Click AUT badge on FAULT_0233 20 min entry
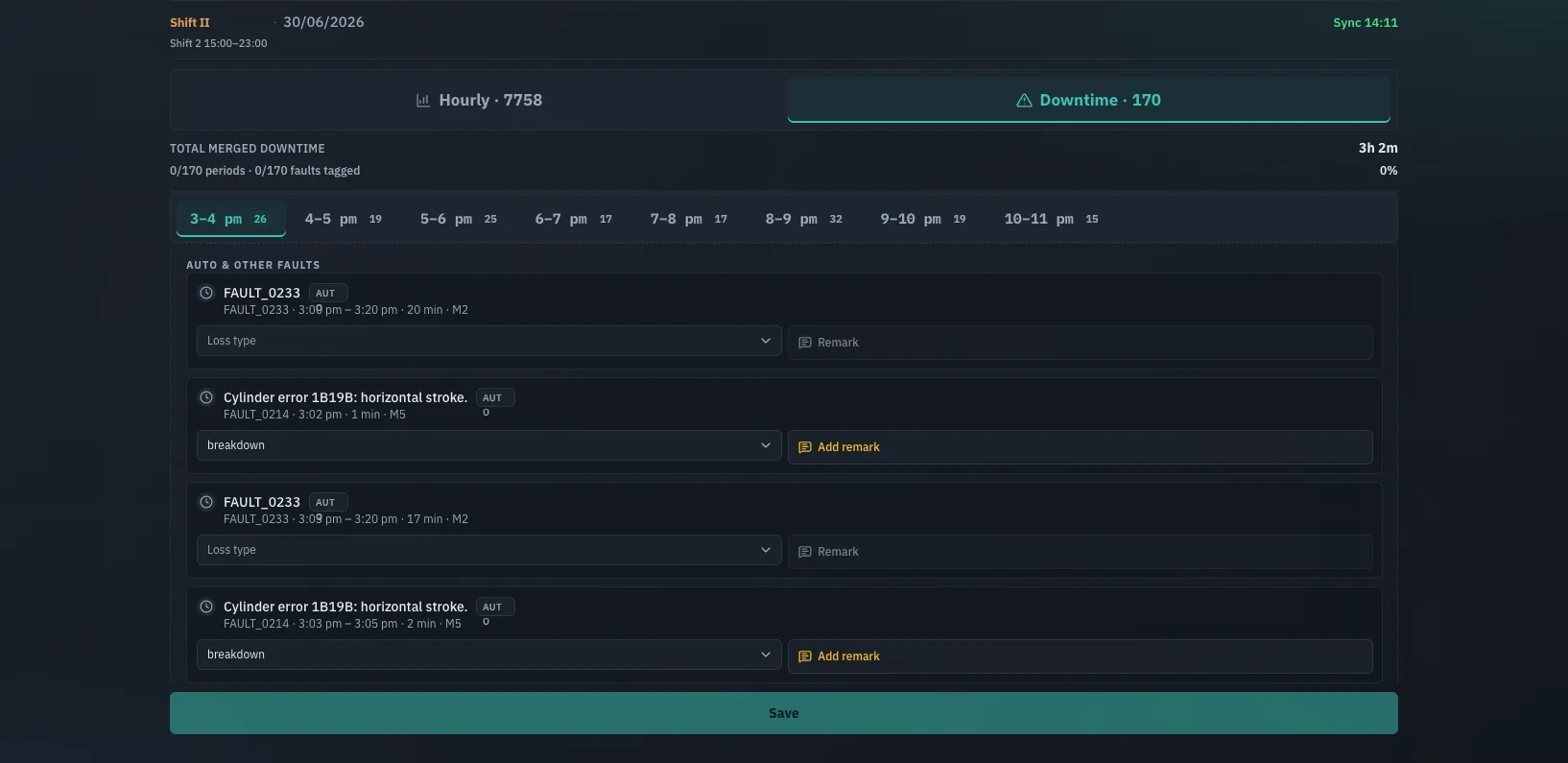This screenshot has width=1568, height=763. click(328, 293)
